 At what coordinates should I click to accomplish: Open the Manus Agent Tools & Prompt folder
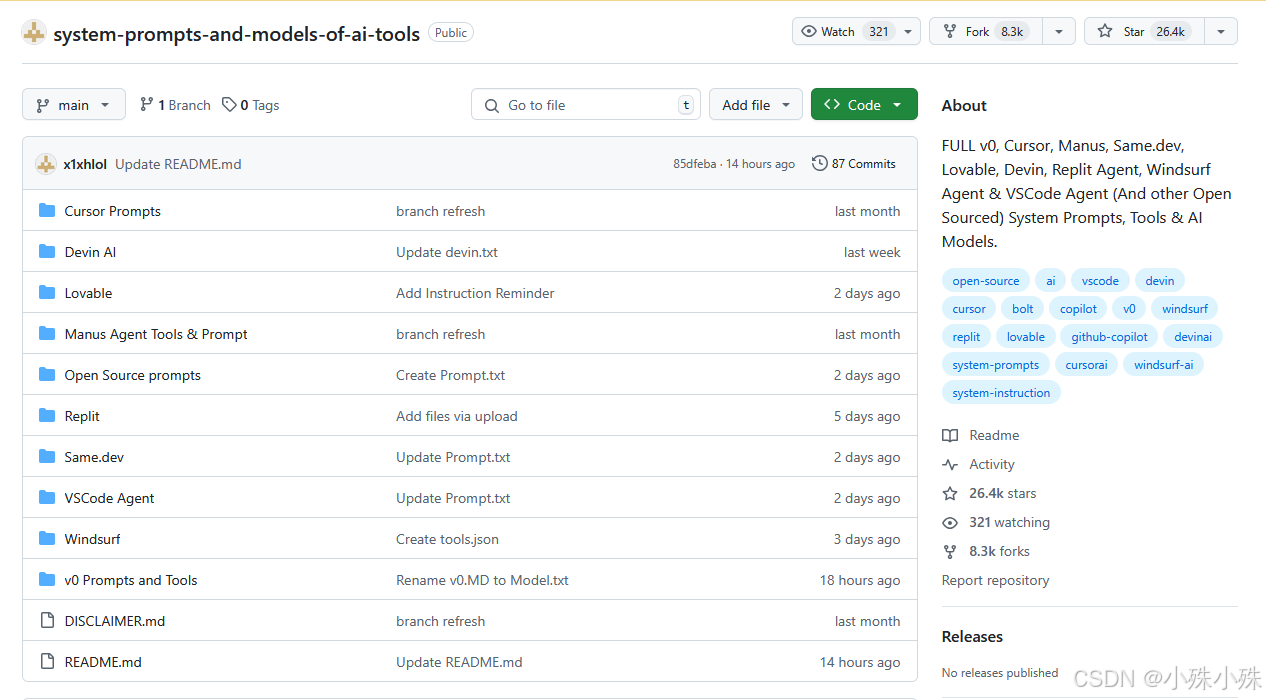[156, 334]
